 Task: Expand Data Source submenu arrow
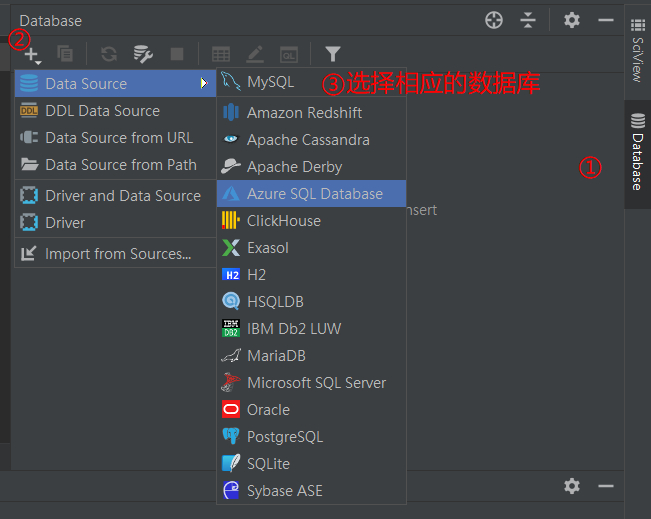click(204, 83)
